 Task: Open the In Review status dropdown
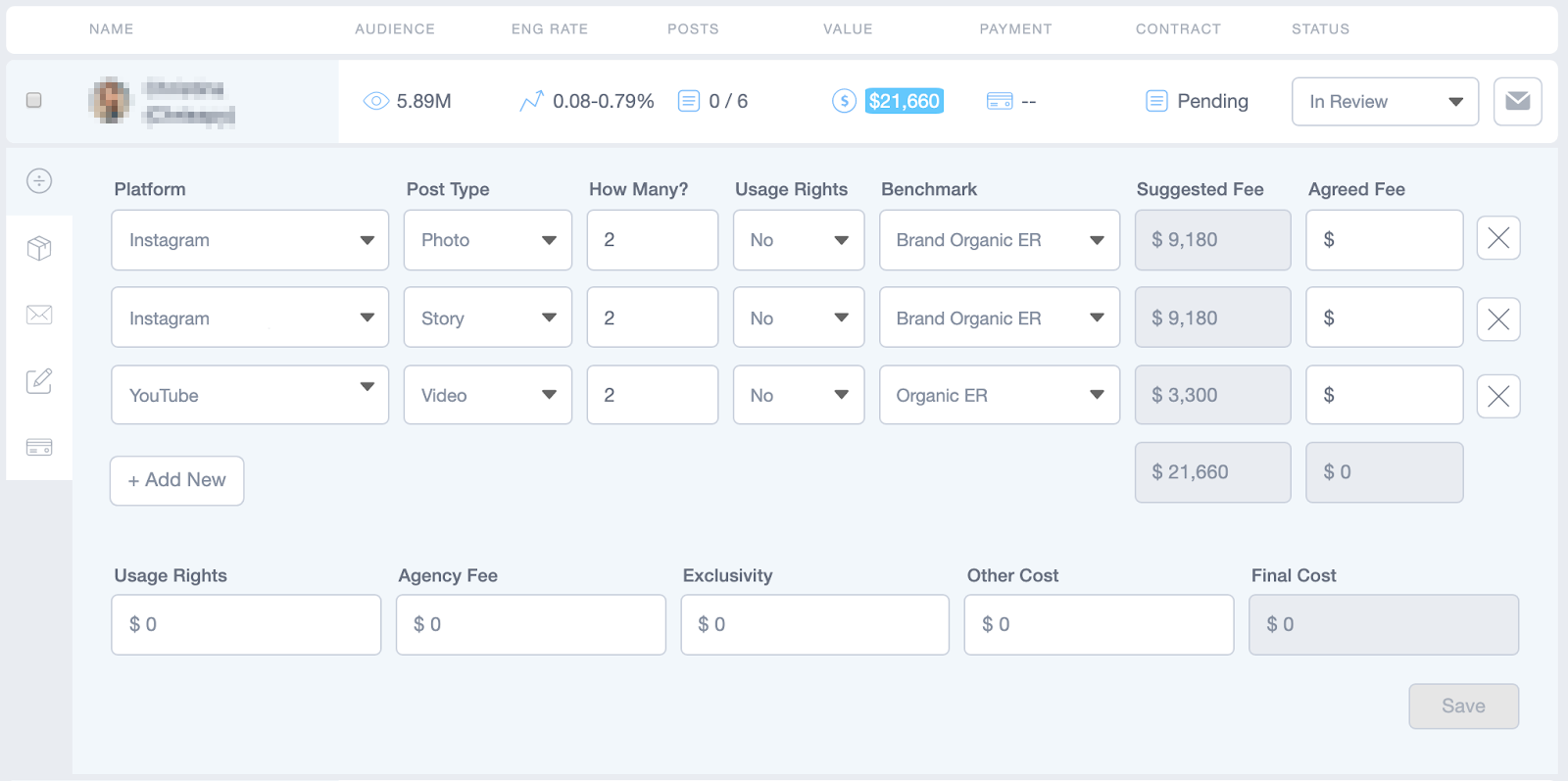[1384, 102]
